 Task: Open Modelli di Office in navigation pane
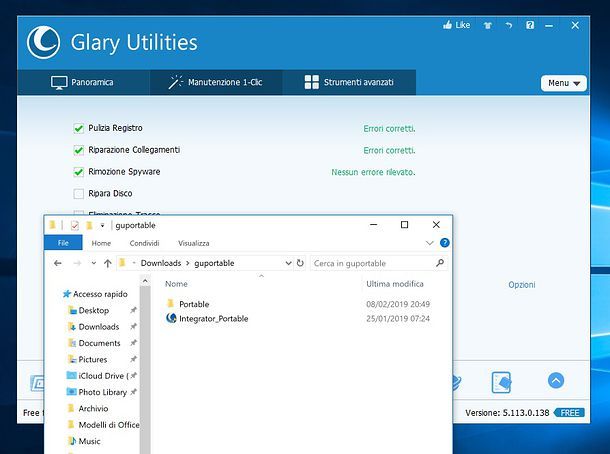(x=109, y=425)
